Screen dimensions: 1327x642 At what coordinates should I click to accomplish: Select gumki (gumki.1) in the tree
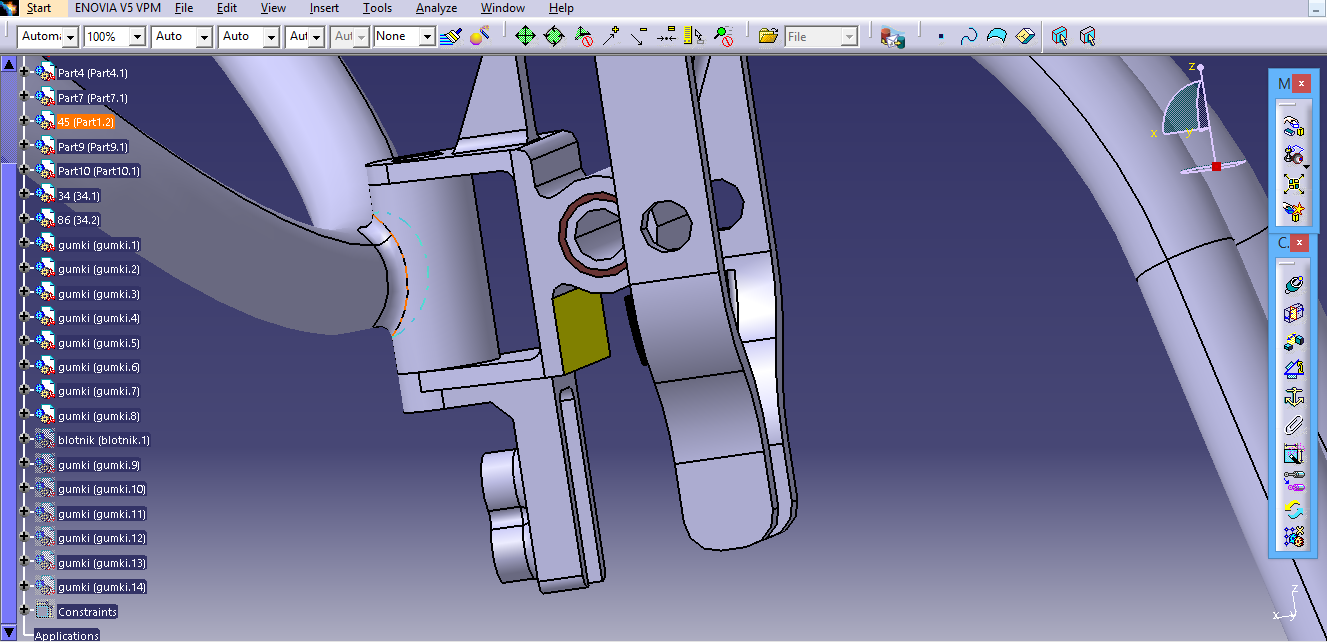pyautogui.click(x=99, y=245)
